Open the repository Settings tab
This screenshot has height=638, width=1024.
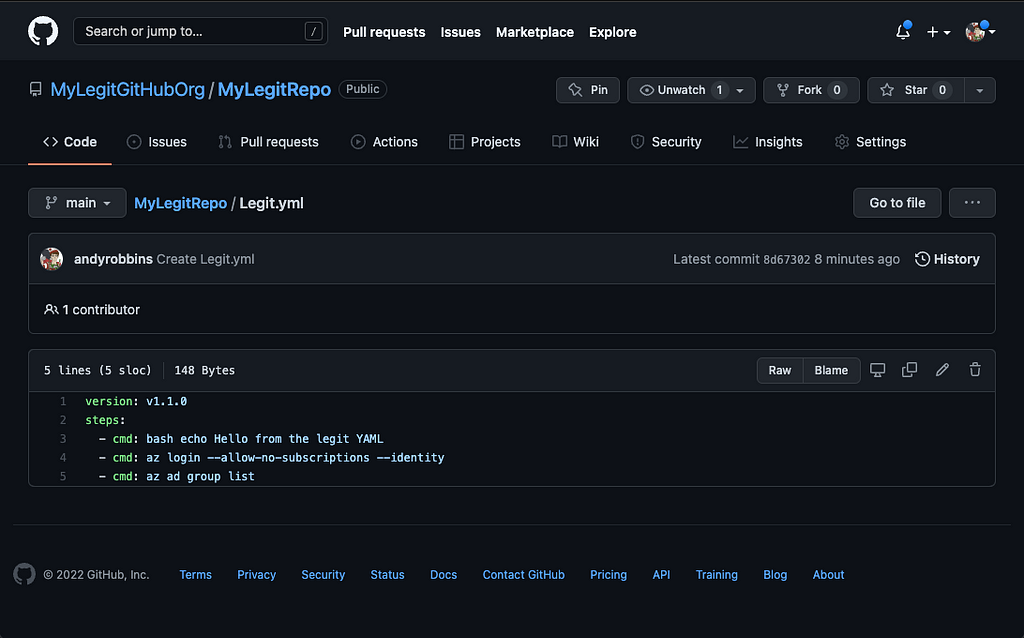(871, 142)
